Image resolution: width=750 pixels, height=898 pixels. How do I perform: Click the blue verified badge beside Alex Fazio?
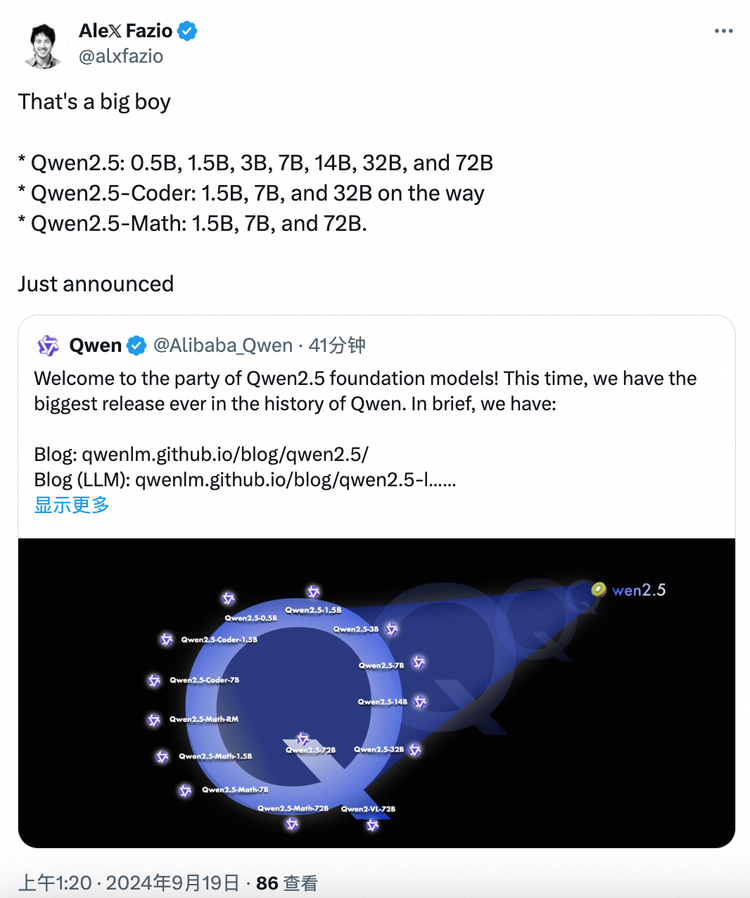pos(187,31)
